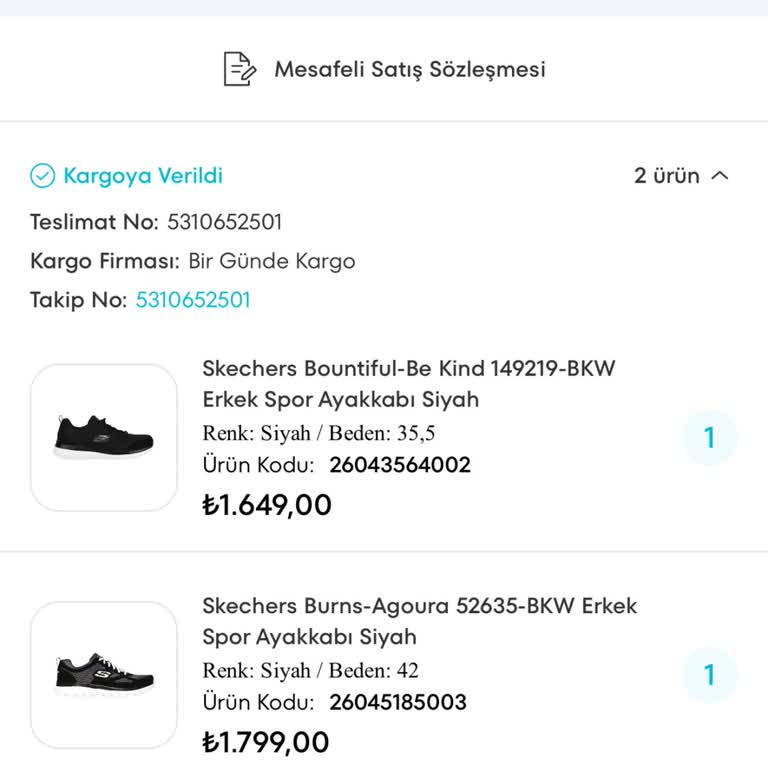The image size is (768, 768).
Task: Click Renk Siyah Beden 42 text
Action: coord(310,670)
